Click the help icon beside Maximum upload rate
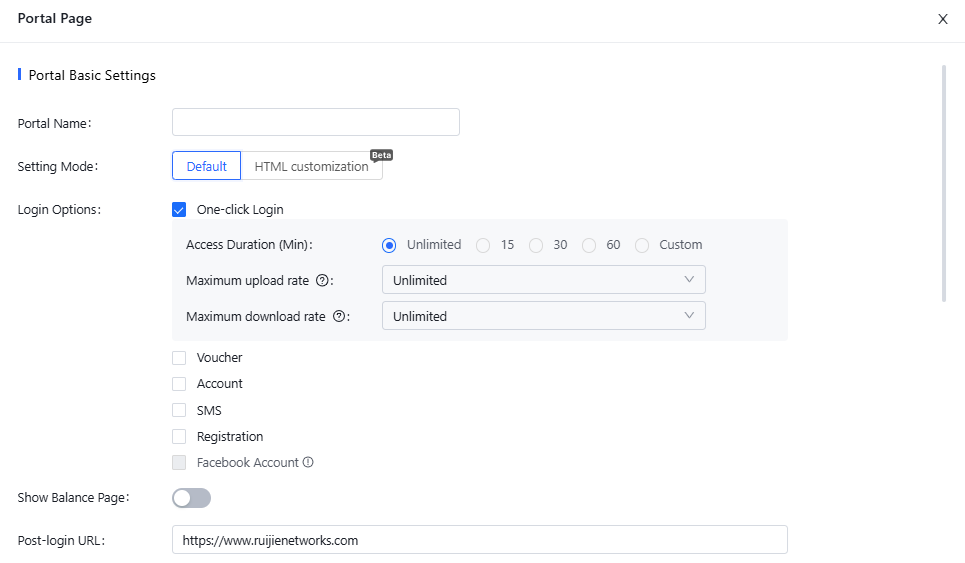Image resolution: width=965 pixels, height=563 pixels. (x=322, y=281)
